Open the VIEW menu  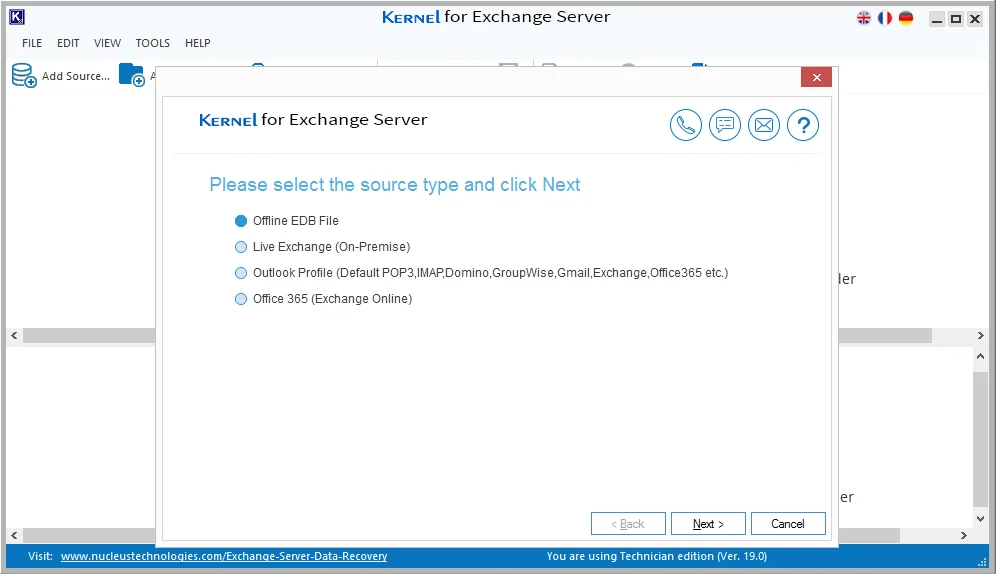(x=107, y=43)
